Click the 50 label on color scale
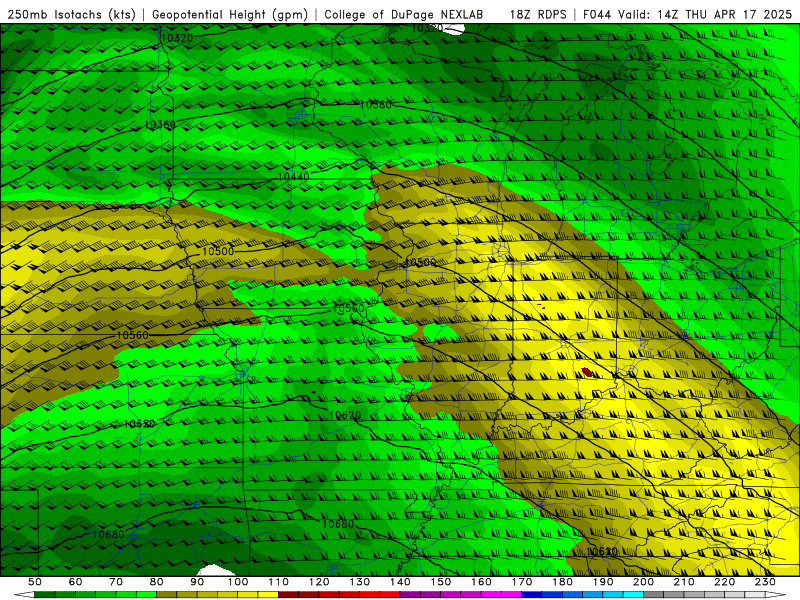The height and width of the screenshot is (600, 800). coord(35,582)
